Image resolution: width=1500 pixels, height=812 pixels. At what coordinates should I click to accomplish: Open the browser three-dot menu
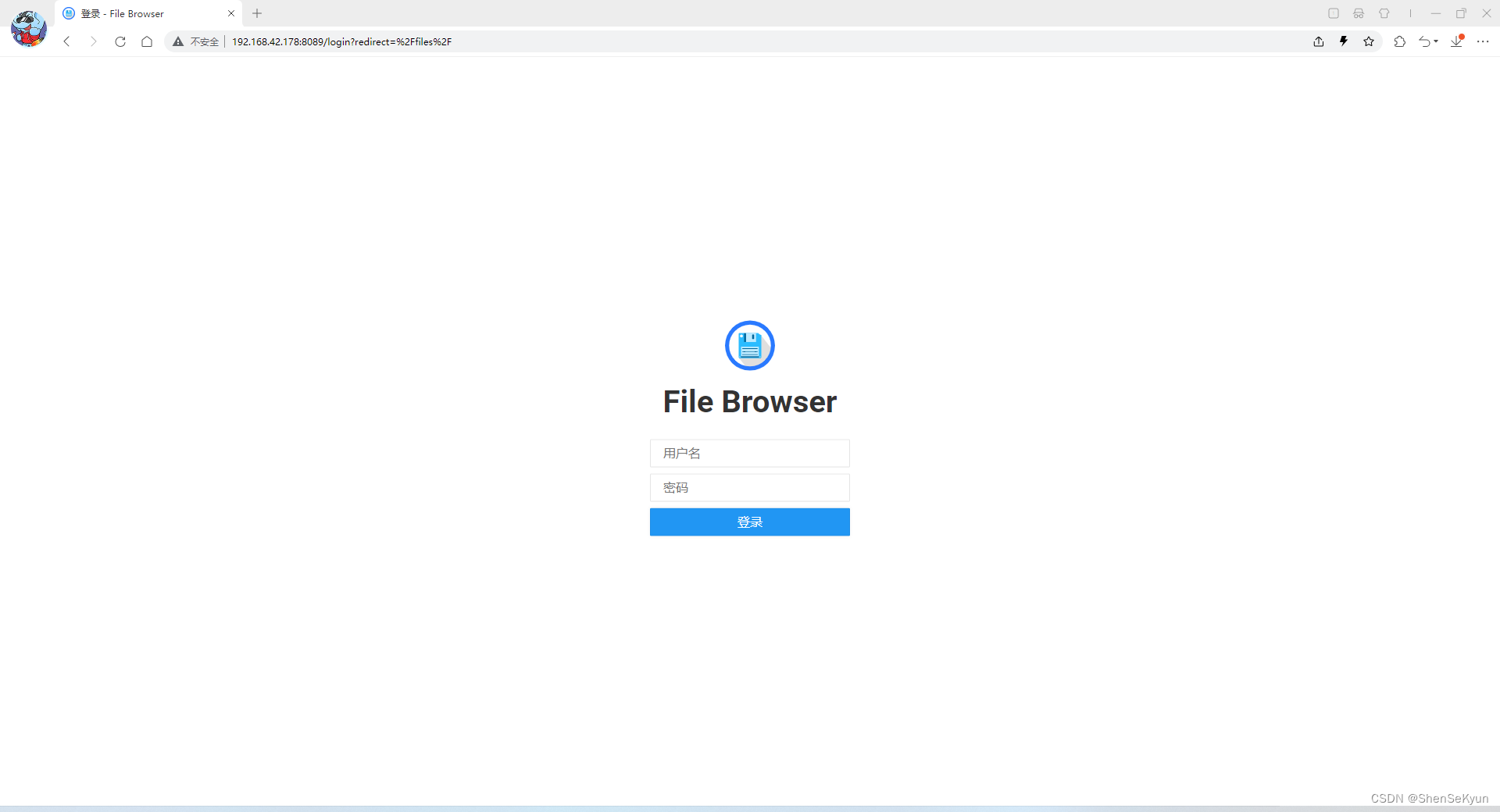1483,41
